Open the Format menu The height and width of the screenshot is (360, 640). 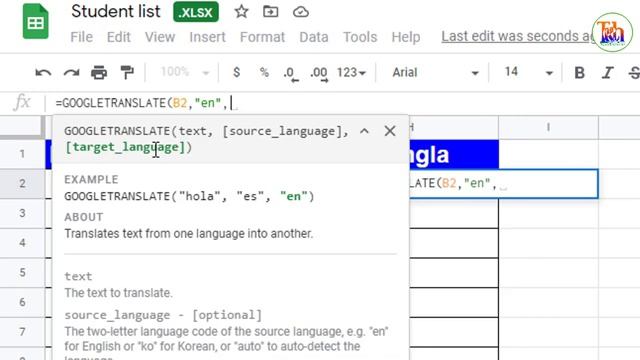point(262,37)
